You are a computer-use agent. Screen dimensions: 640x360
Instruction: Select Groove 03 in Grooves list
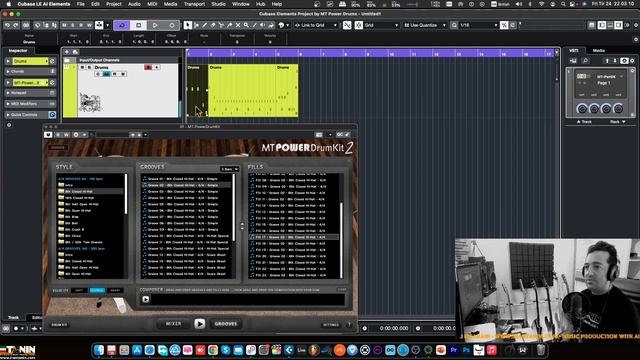point(186,191)
